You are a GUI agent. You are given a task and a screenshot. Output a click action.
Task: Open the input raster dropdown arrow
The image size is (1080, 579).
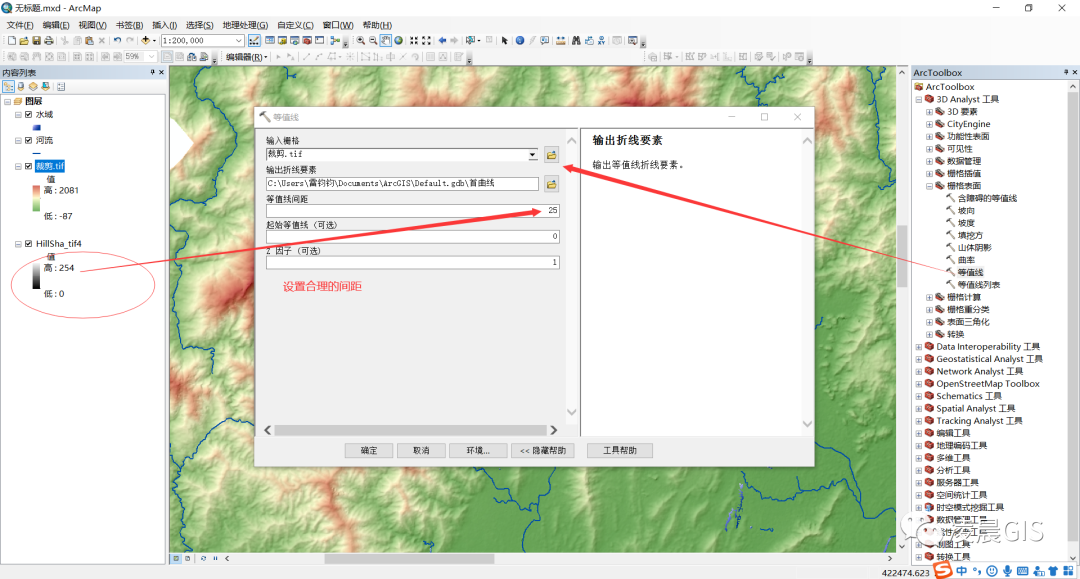coord(532,154)
